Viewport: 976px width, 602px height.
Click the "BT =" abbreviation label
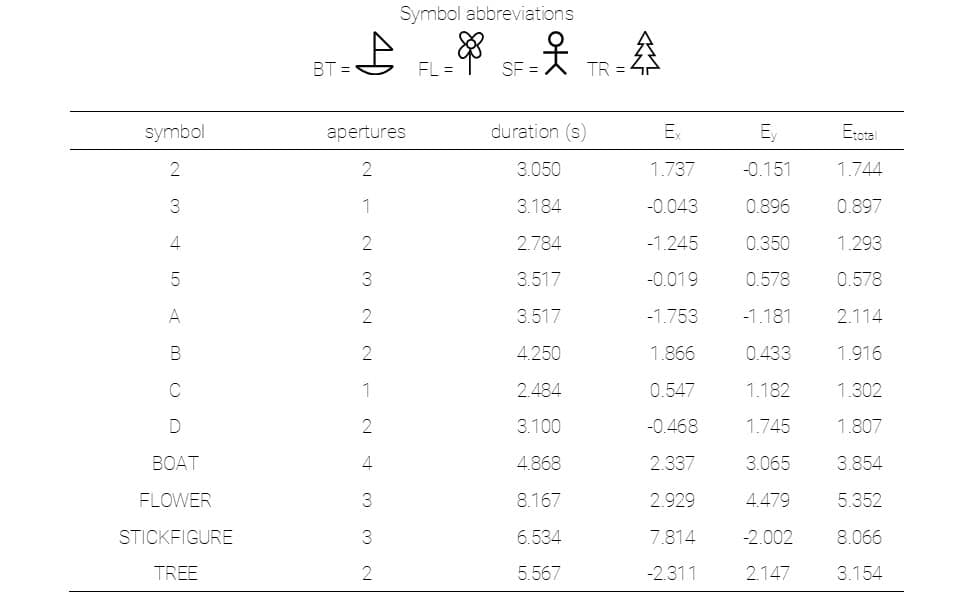[x=331, y=70]
